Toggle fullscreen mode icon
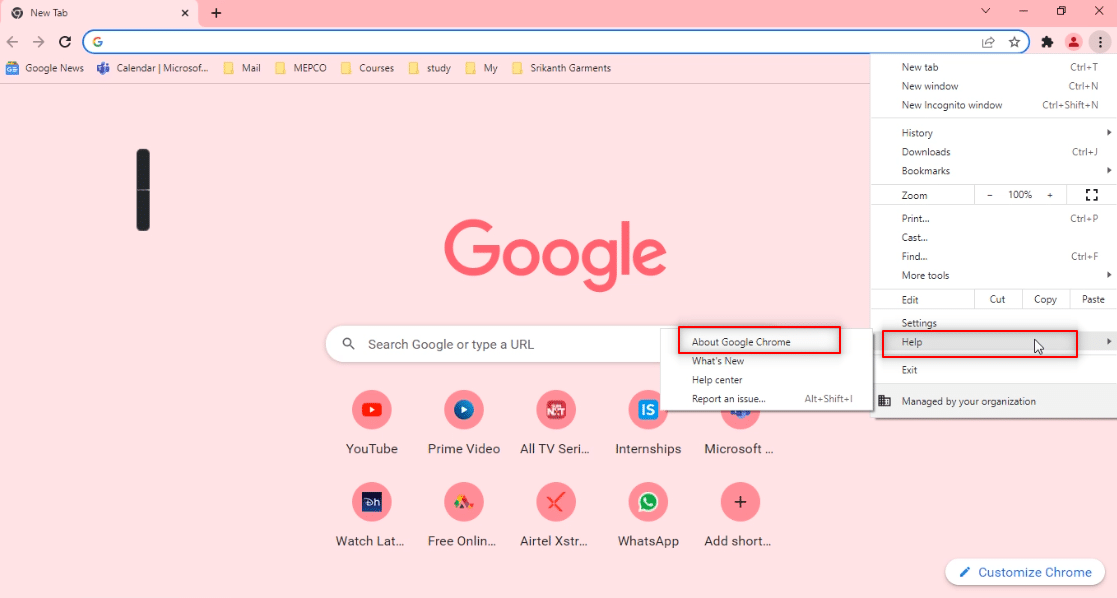 click(1091, 195)
